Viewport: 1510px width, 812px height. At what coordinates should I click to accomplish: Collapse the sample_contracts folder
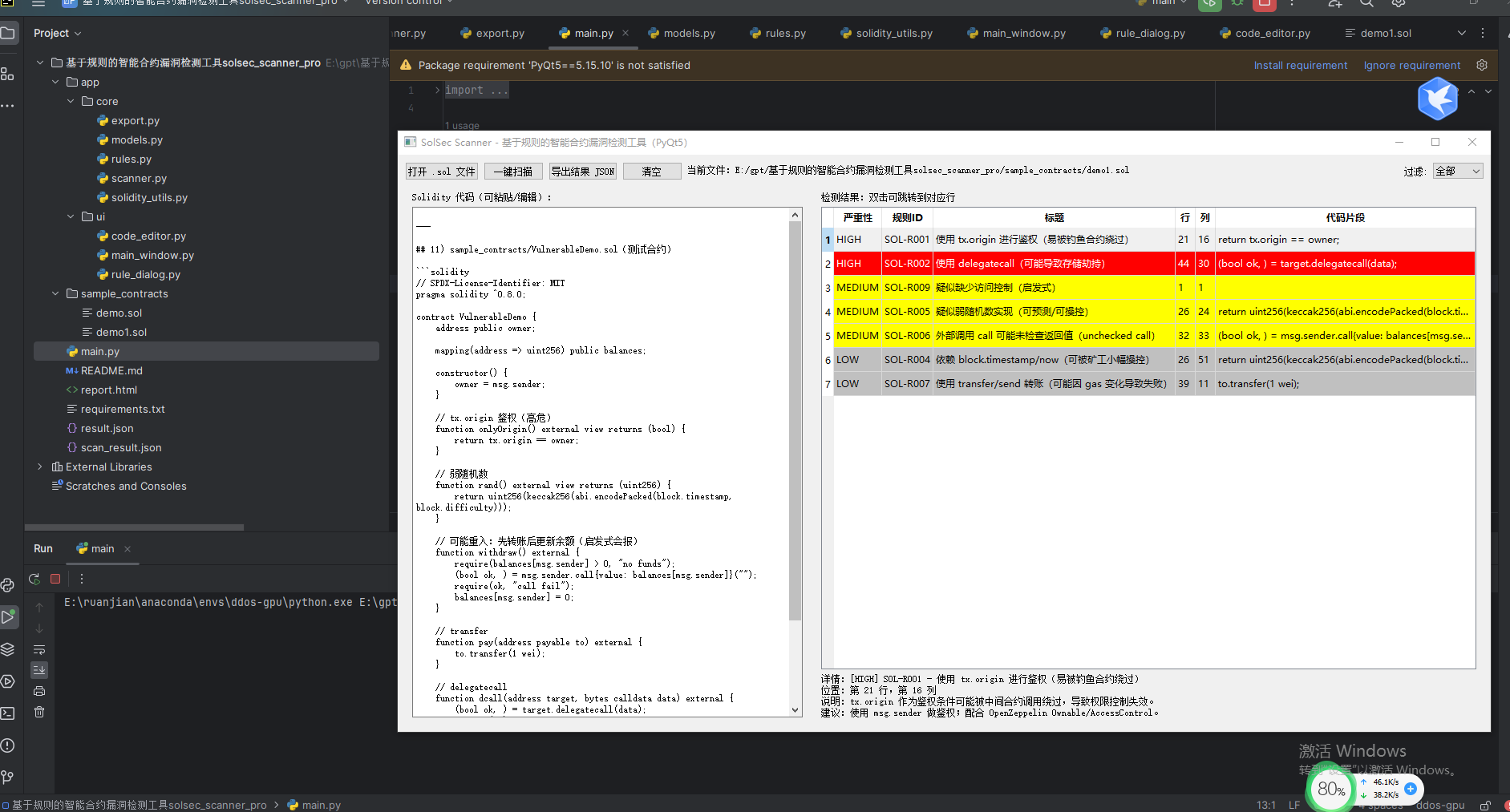(x=55, y=293)
